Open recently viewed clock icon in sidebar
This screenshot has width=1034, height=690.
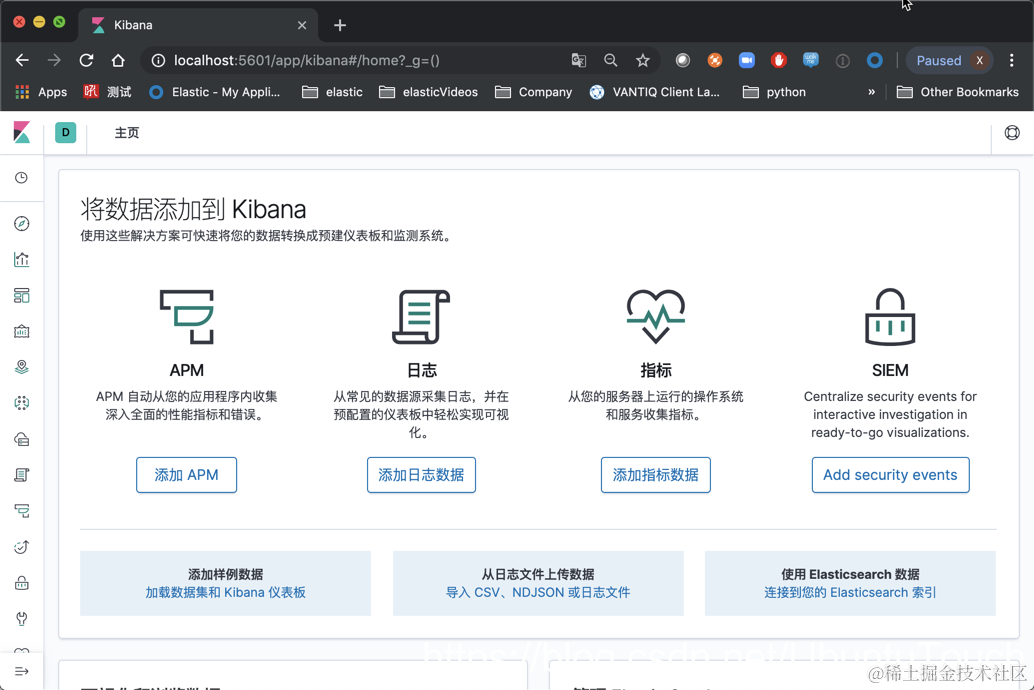pos(22,178)
